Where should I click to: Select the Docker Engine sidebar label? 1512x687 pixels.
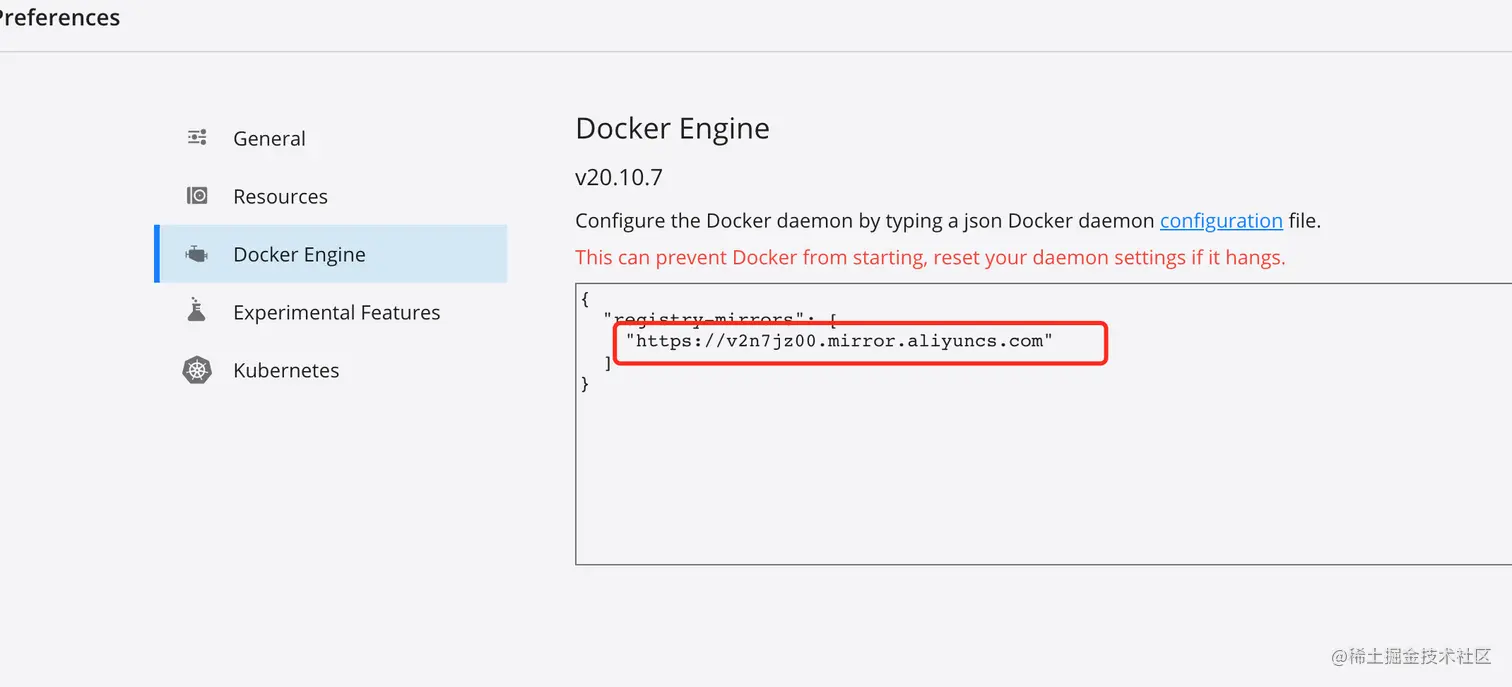point(299,255)
